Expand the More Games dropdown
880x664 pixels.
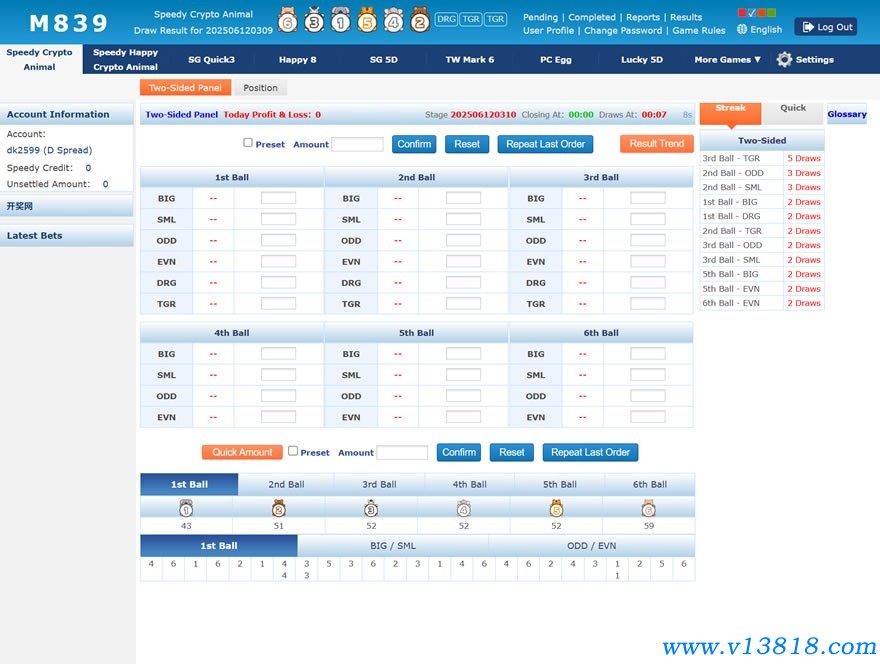click(x=727, y=60)
